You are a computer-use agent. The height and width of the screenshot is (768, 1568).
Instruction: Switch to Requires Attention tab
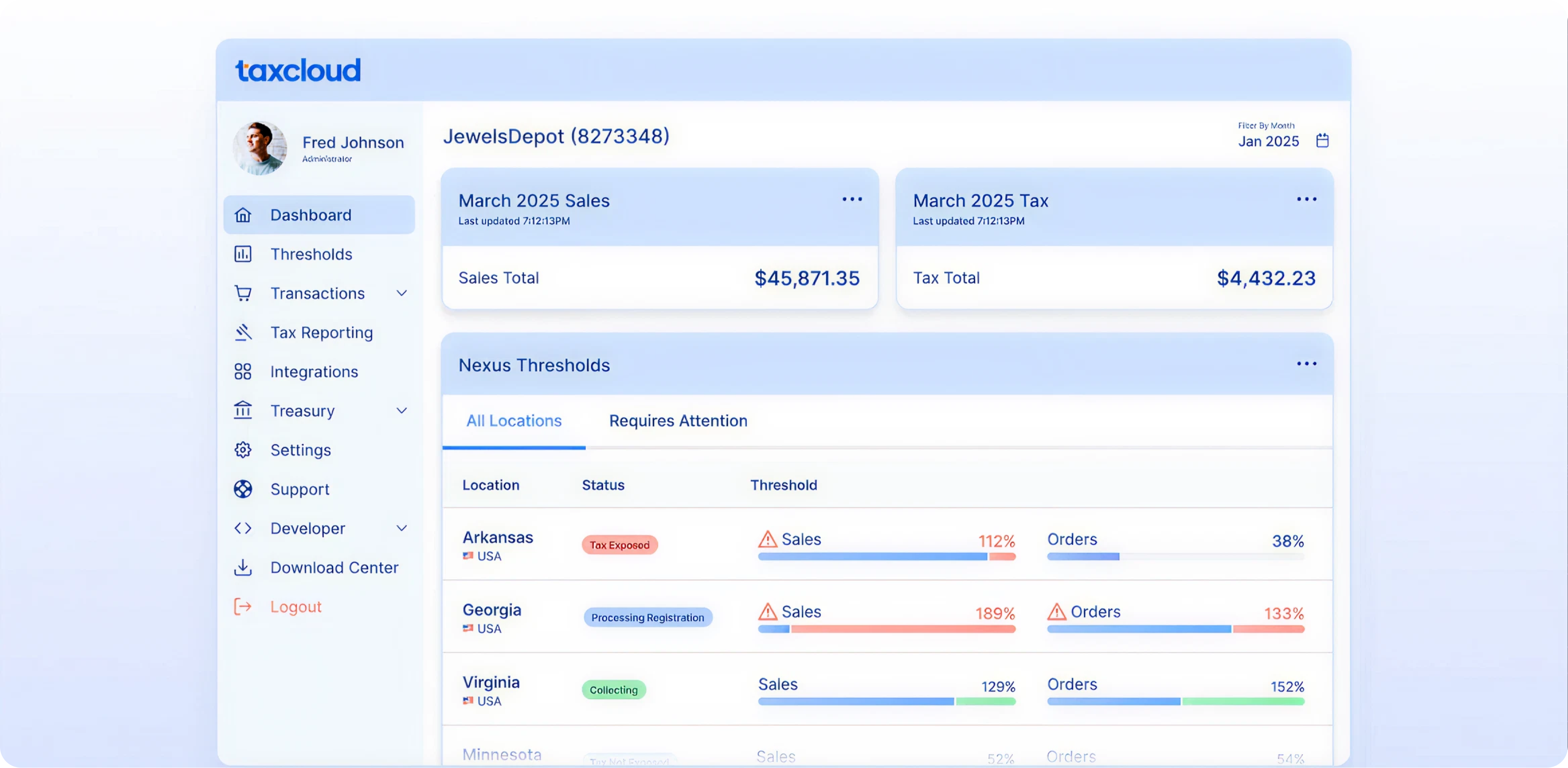click(x=678, y=421)
